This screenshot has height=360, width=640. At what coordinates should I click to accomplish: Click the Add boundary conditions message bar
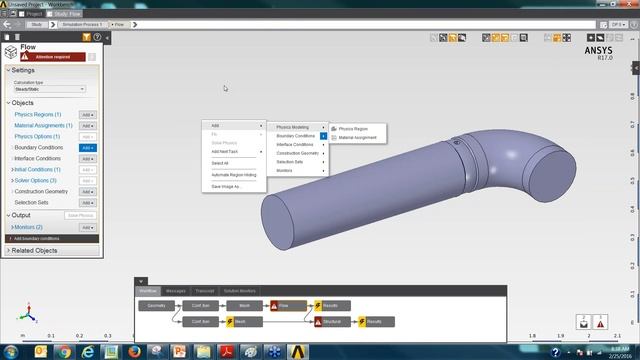[52, 238]
